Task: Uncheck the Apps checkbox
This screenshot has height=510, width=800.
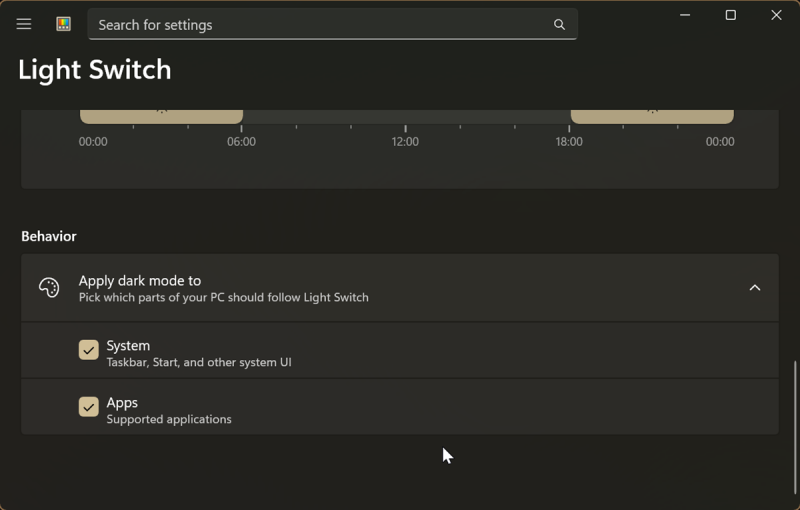Action: pos(89,407)
